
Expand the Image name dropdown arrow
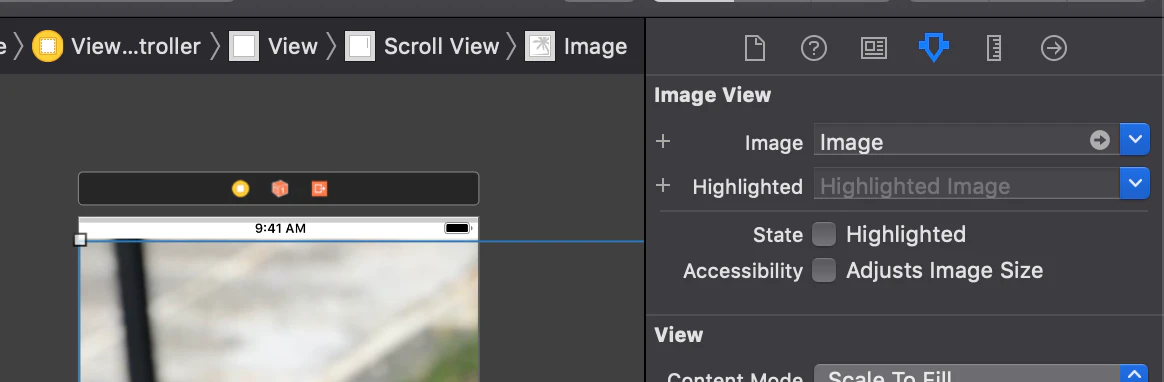1134,139
